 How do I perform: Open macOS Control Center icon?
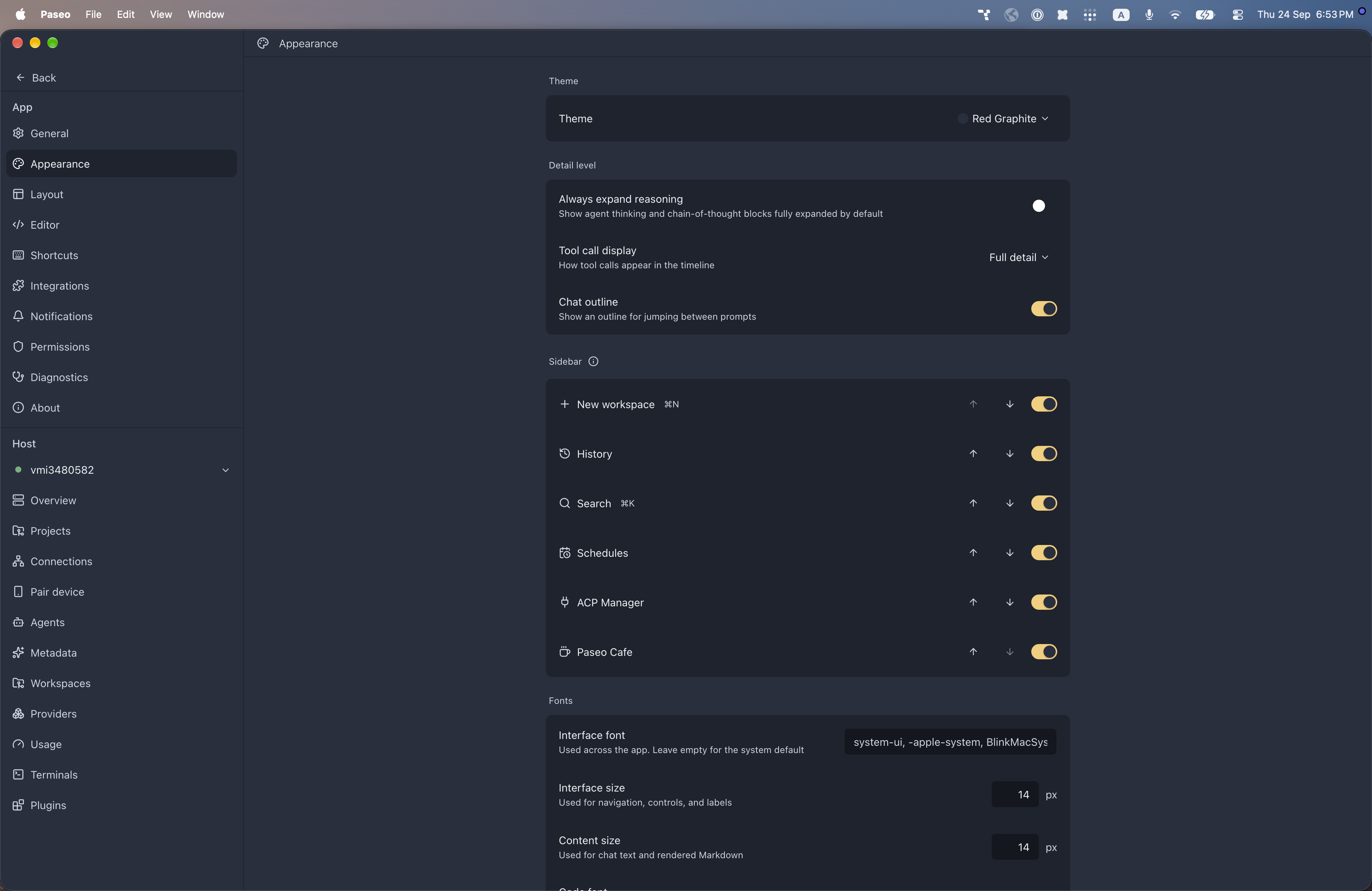click(1237, 15)
